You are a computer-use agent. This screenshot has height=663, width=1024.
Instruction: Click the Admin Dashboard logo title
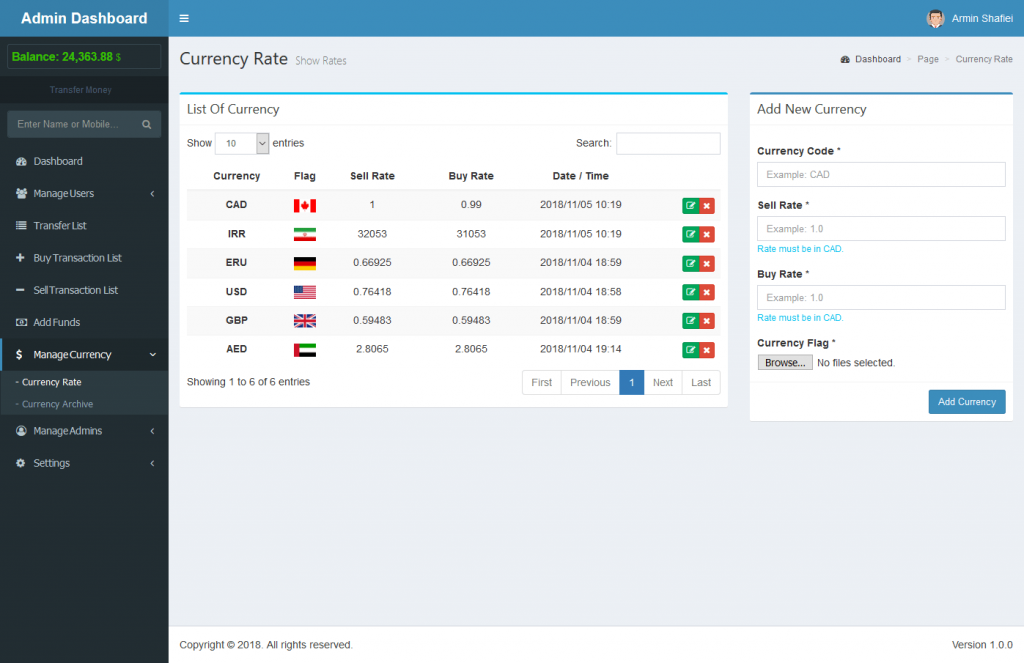point(84,18)
